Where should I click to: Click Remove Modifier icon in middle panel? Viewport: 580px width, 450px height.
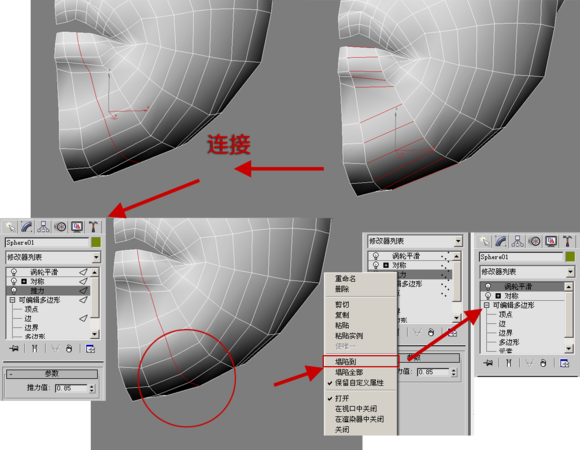pyautogui.click(x=431, y=332)
